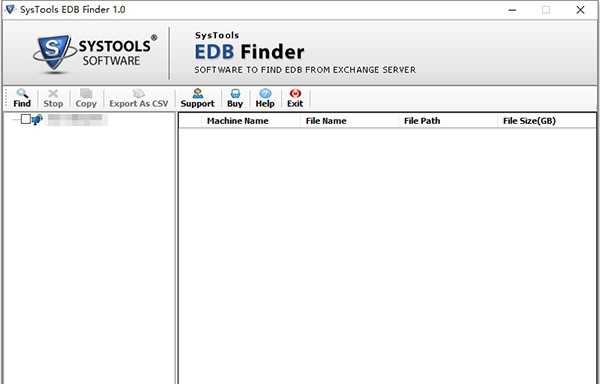Tick the checkbox next to the machine node
This screenshot has width=600, height=384.
point(26,119)
